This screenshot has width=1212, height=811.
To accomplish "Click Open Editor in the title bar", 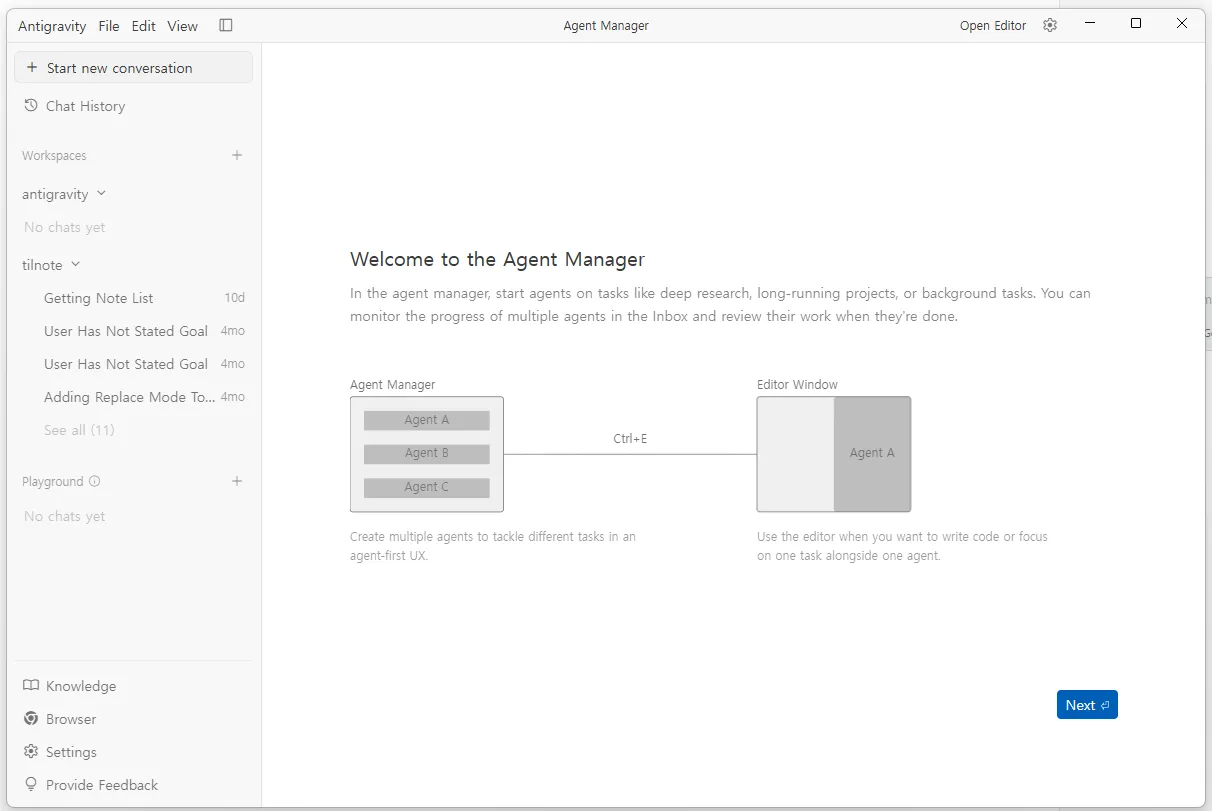I will pyautogui.click(x=993, y=26).
